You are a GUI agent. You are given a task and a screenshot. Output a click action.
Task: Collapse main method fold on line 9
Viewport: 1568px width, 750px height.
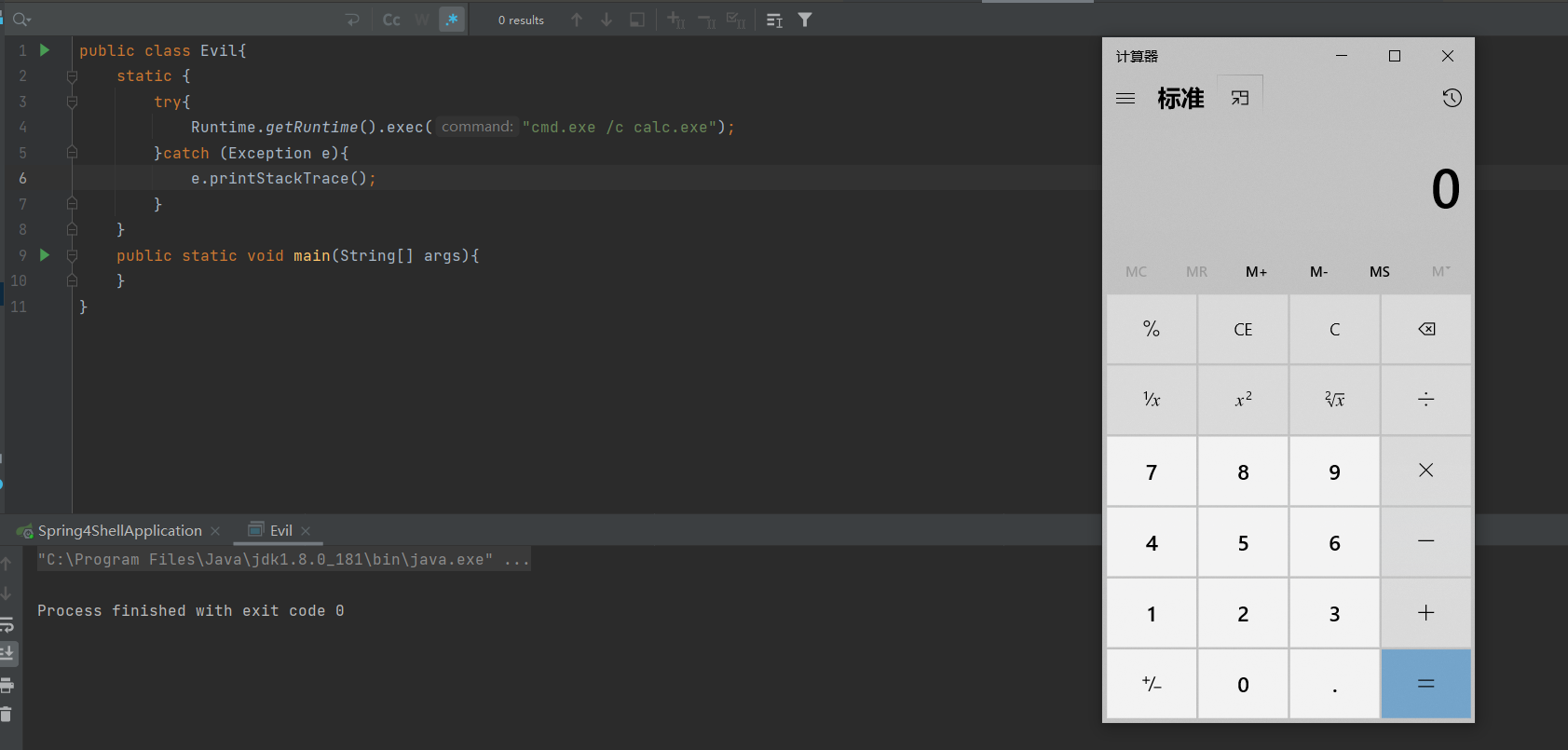72,255
